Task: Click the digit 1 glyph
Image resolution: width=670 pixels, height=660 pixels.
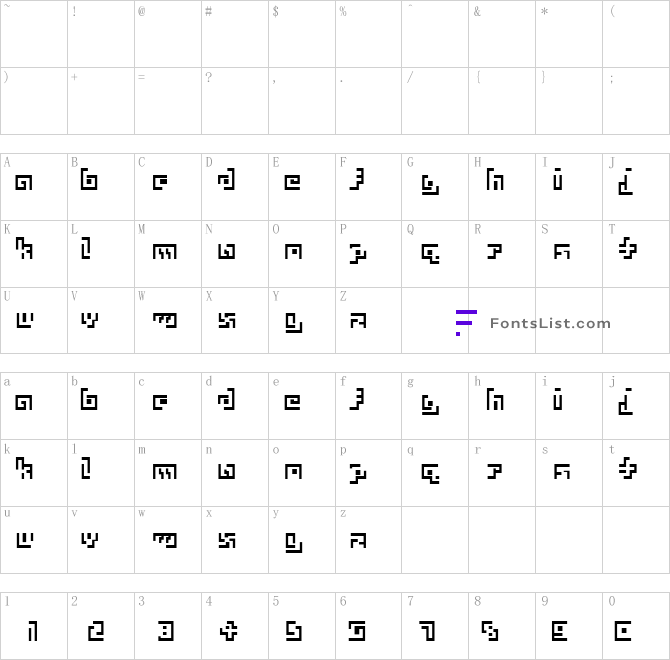Action: [x=32, y=630]
